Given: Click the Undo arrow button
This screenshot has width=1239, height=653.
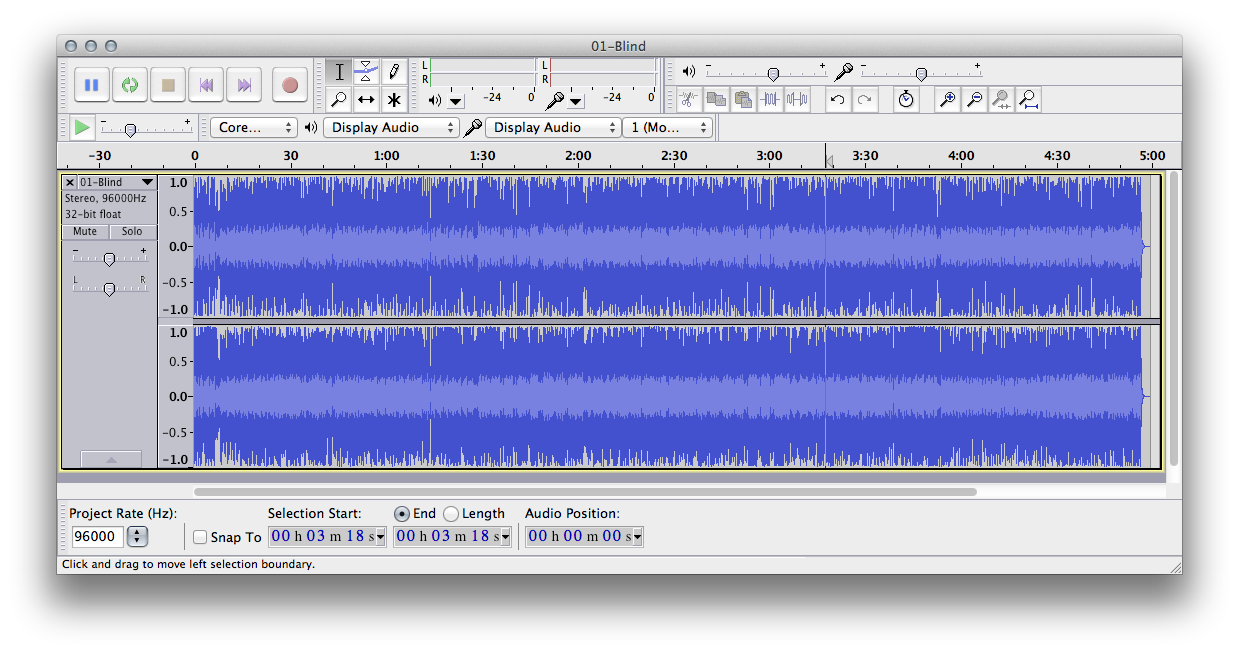Looking at the screenshot, I should [838, 99].
